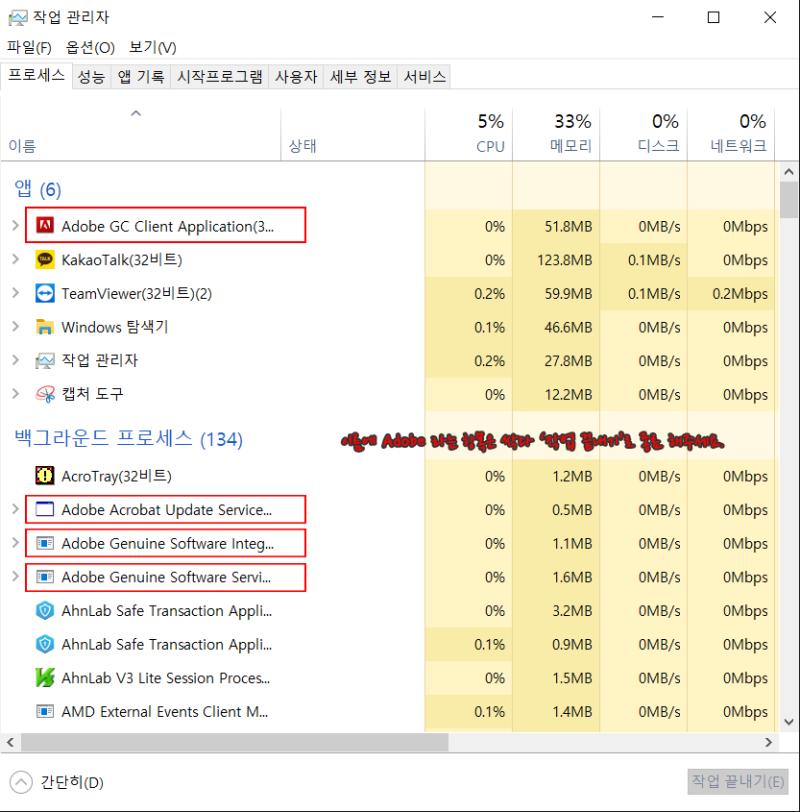The height and width of the screenshot is (812, 800).
Task: Expand the KakaoTalk(32비트) row
Action: click(16, 259)
